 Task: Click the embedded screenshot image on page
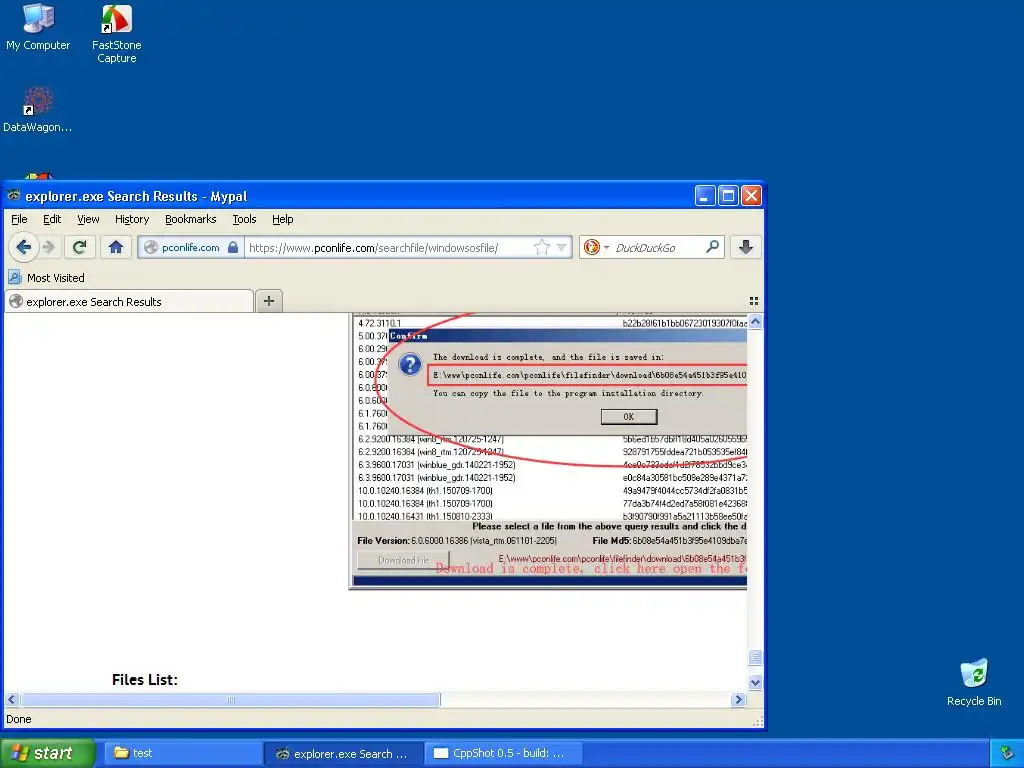(x=548, y=451)
